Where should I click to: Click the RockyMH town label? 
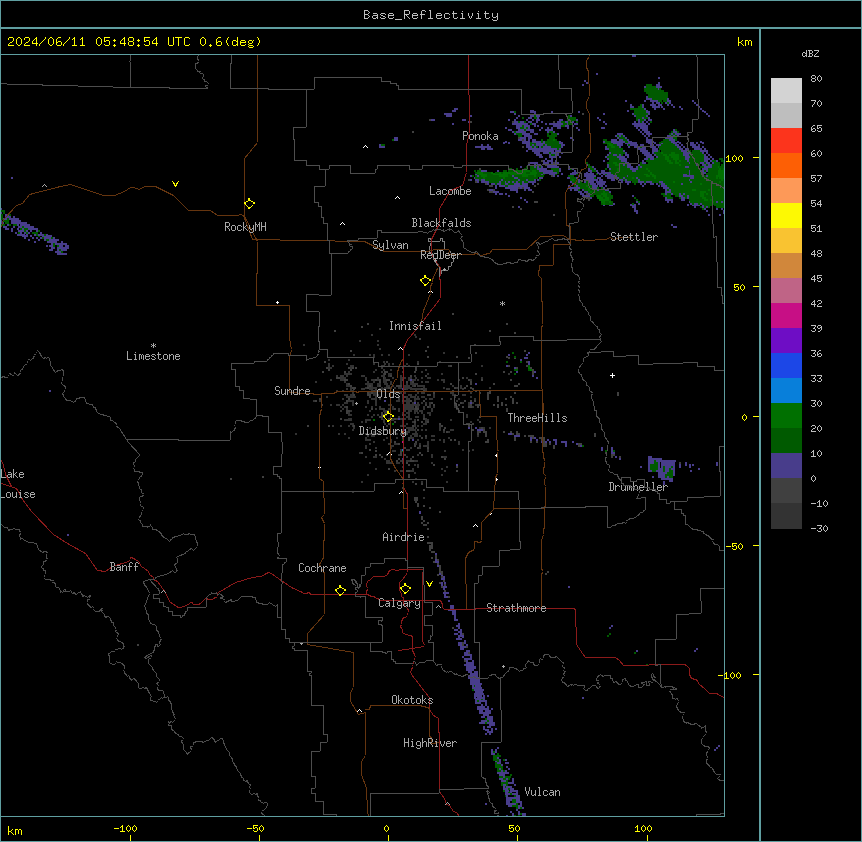pyautogui.click(x=245, y=227)
